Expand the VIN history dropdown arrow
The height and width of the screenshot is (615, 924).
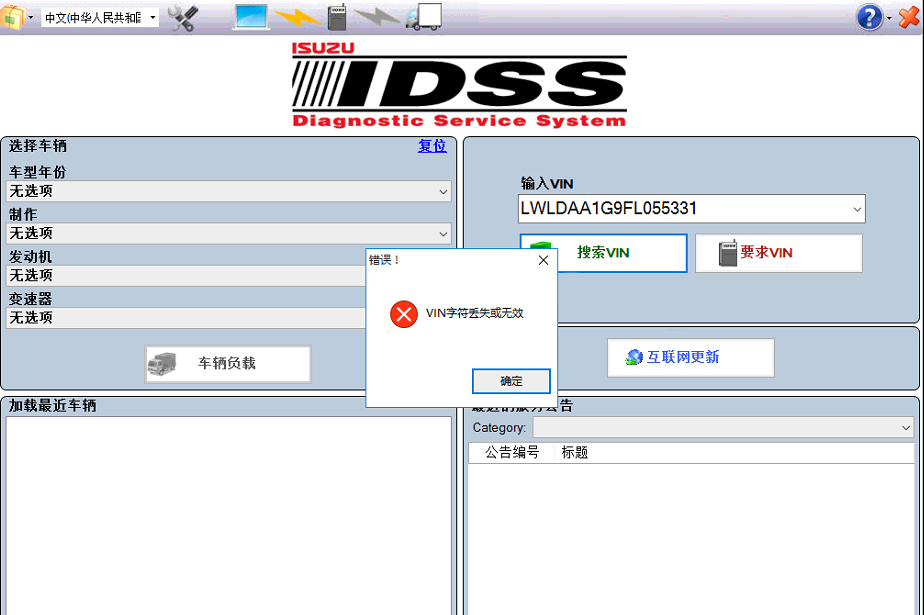[857, 209]
